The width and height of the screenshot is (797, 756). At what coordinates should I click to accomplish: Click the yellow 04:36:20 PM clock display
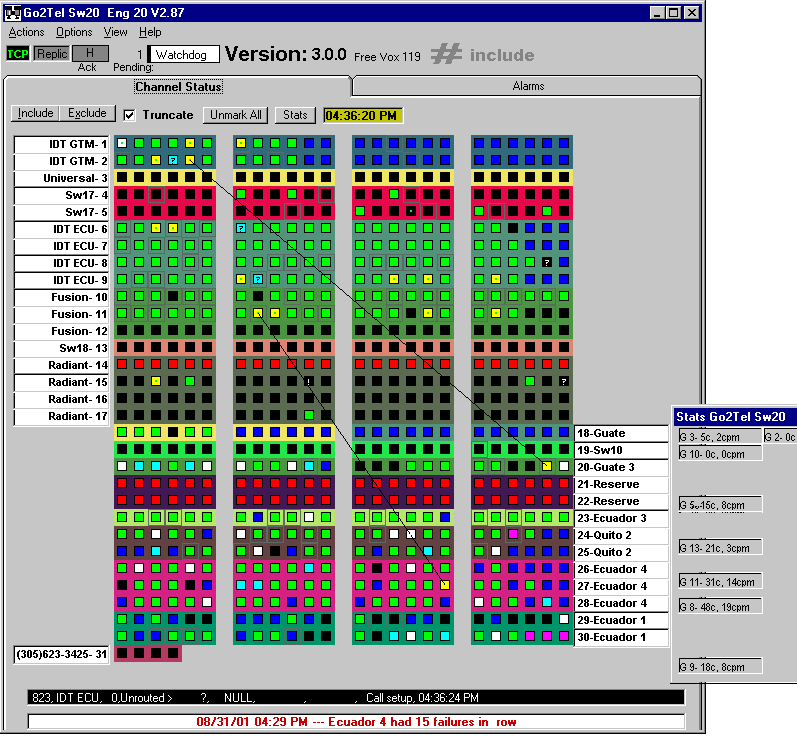363,116
